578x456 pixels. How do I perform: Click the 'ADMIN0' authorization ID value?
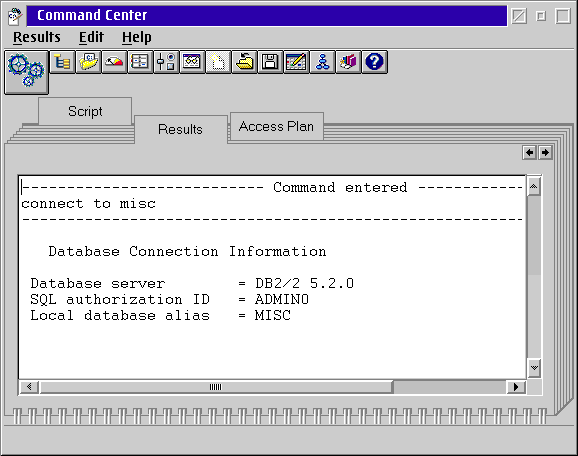(282, 299)
